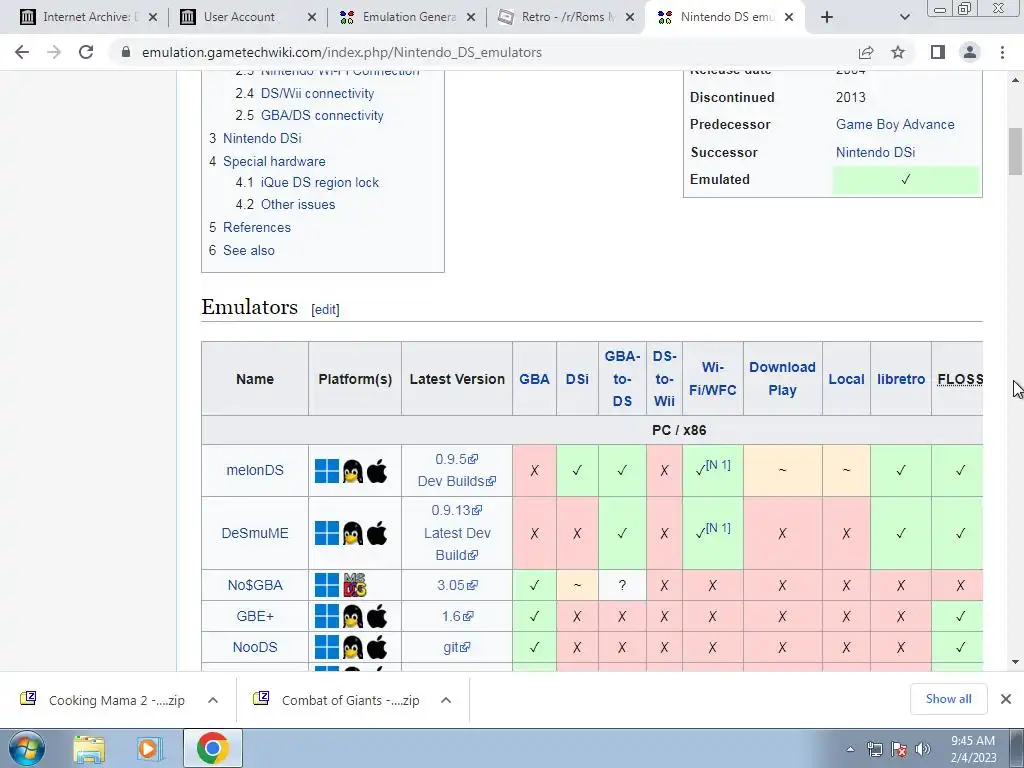The image size is (1024, 768).
Task: Click the libretro column header link
Action: point(901,379)
